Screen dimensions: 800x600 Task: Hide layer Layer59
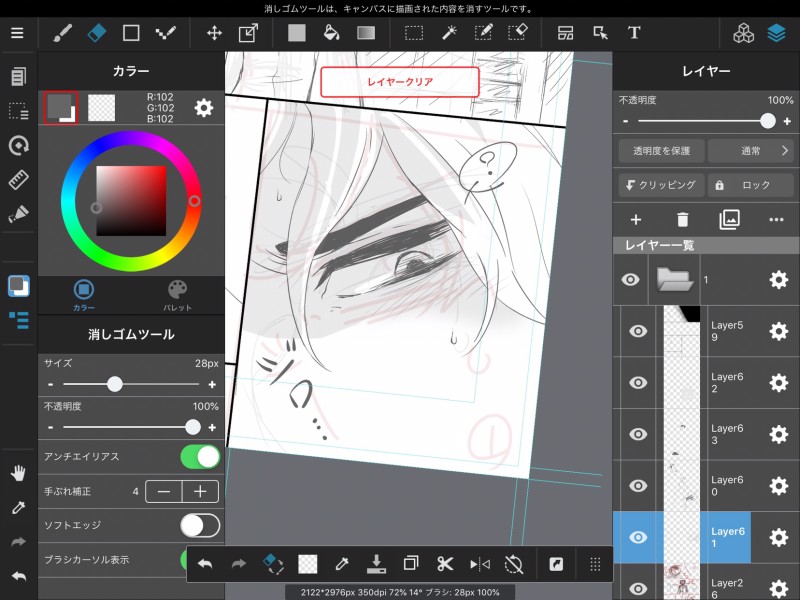tap(638, 331)
